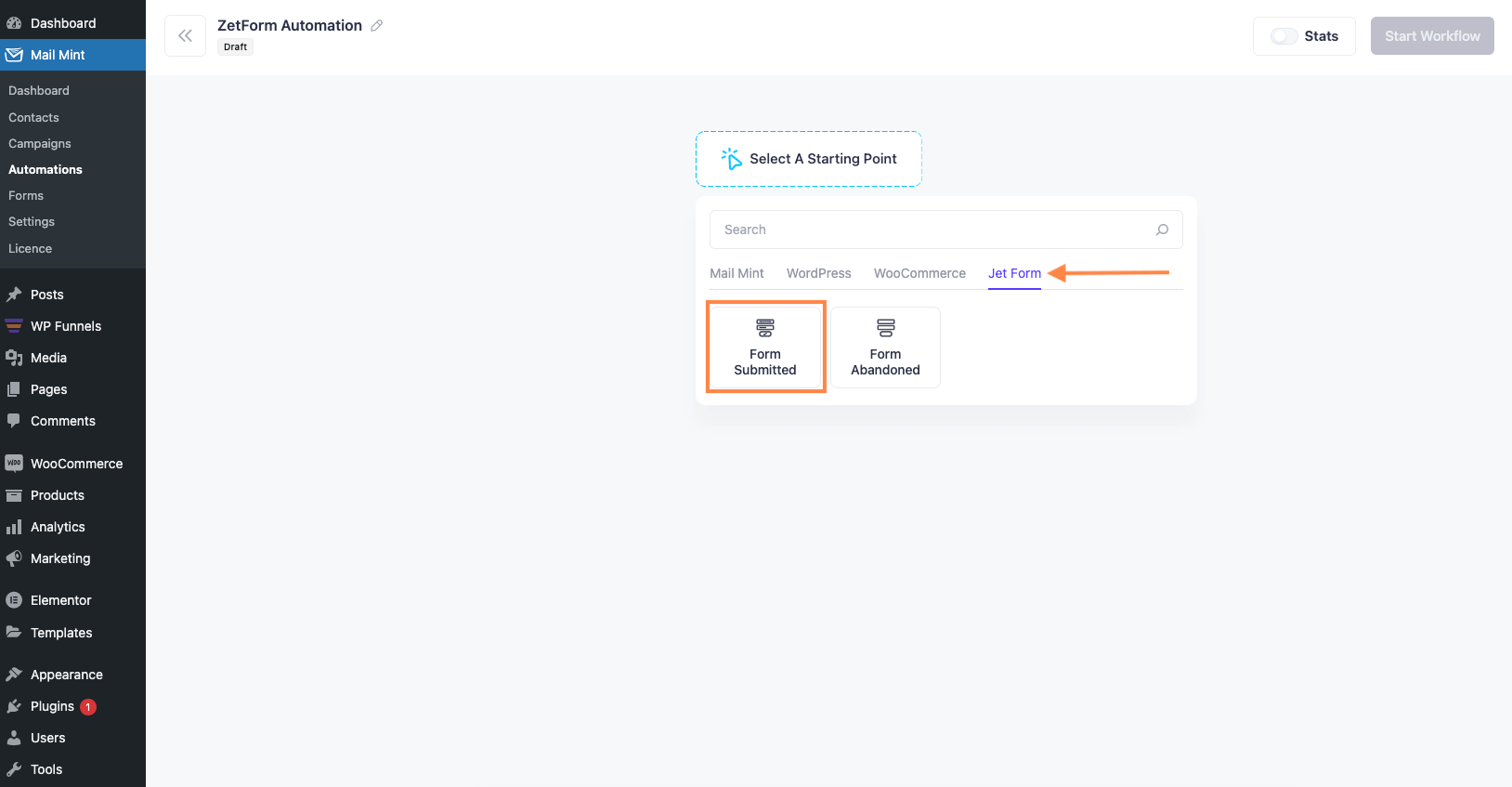Click the Appearance paintbrush icon

14,675
